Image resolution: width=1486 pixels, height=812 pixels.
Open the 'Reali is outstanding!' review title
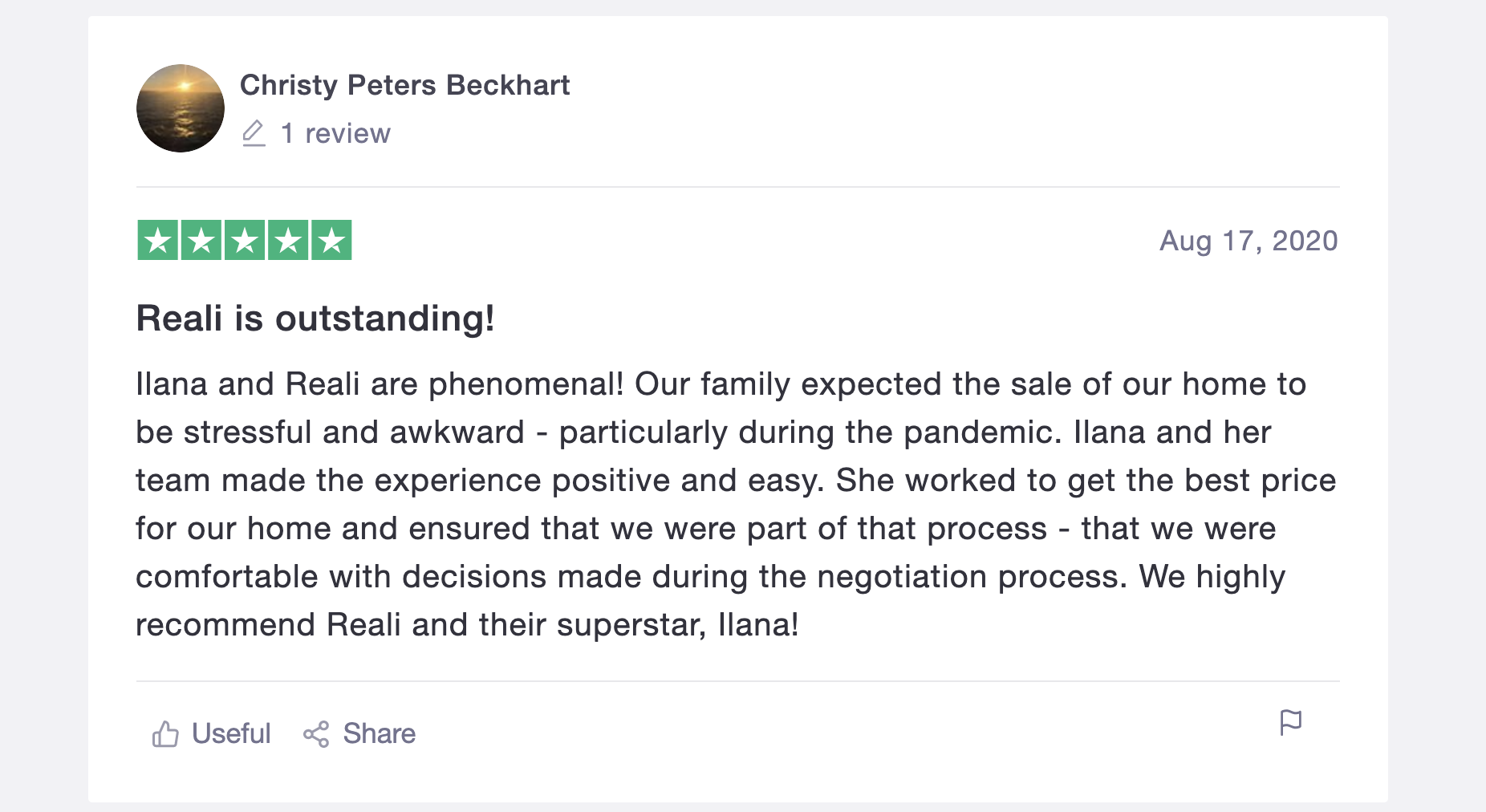point(315,319)
